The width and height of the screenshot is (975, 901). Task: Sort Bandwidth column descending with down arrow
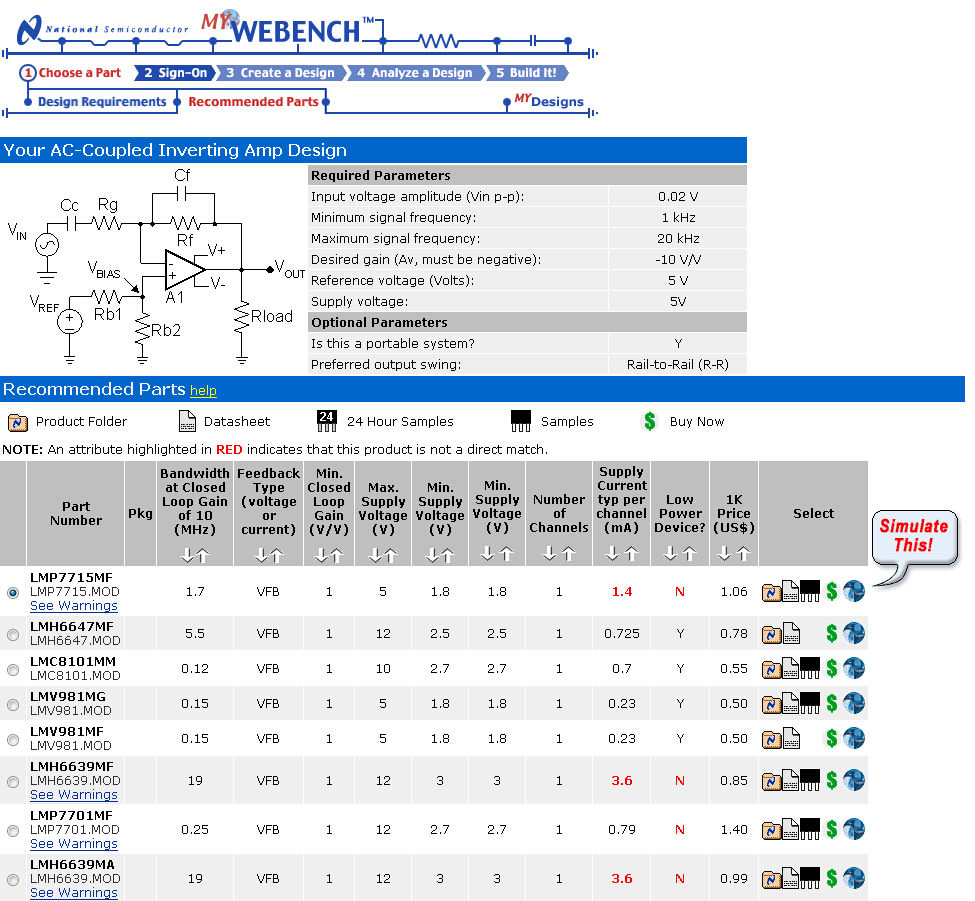187,555
